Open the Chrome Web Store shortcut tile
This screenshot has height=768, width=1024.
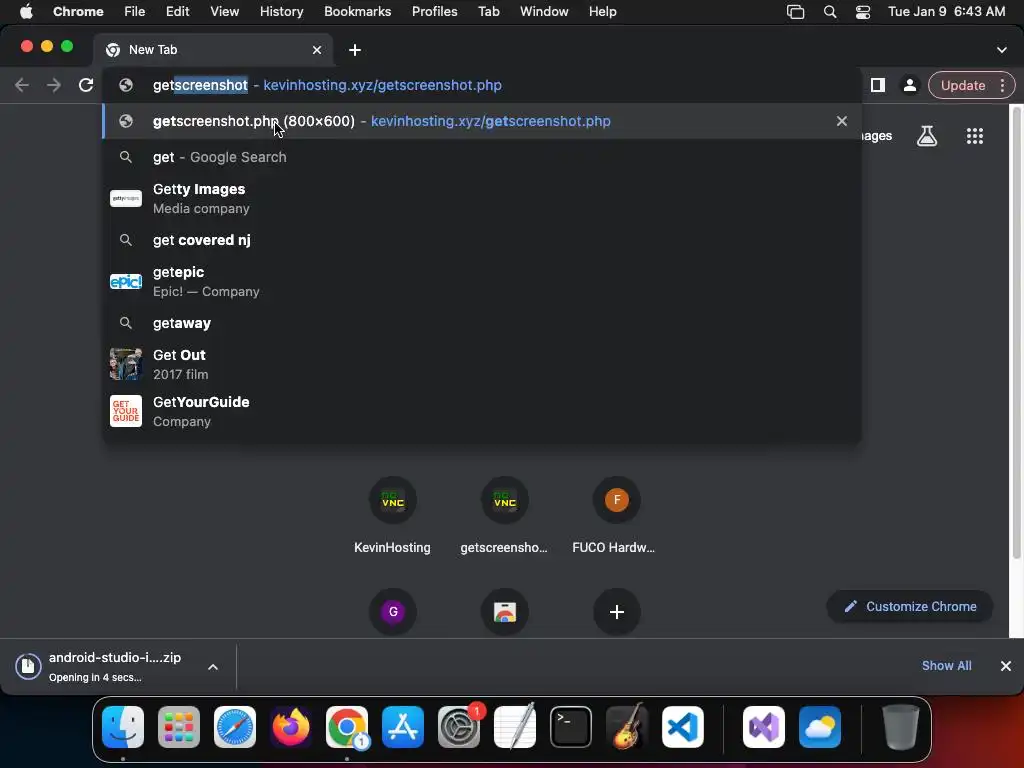tap(504, 612)
